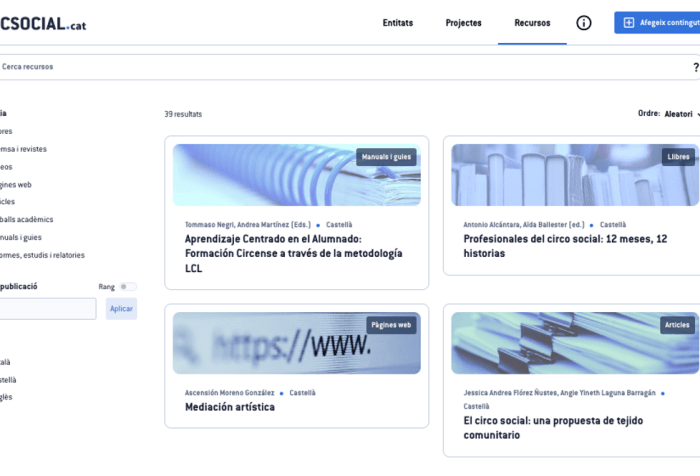Open the Projectes tab

pos(463,23)
